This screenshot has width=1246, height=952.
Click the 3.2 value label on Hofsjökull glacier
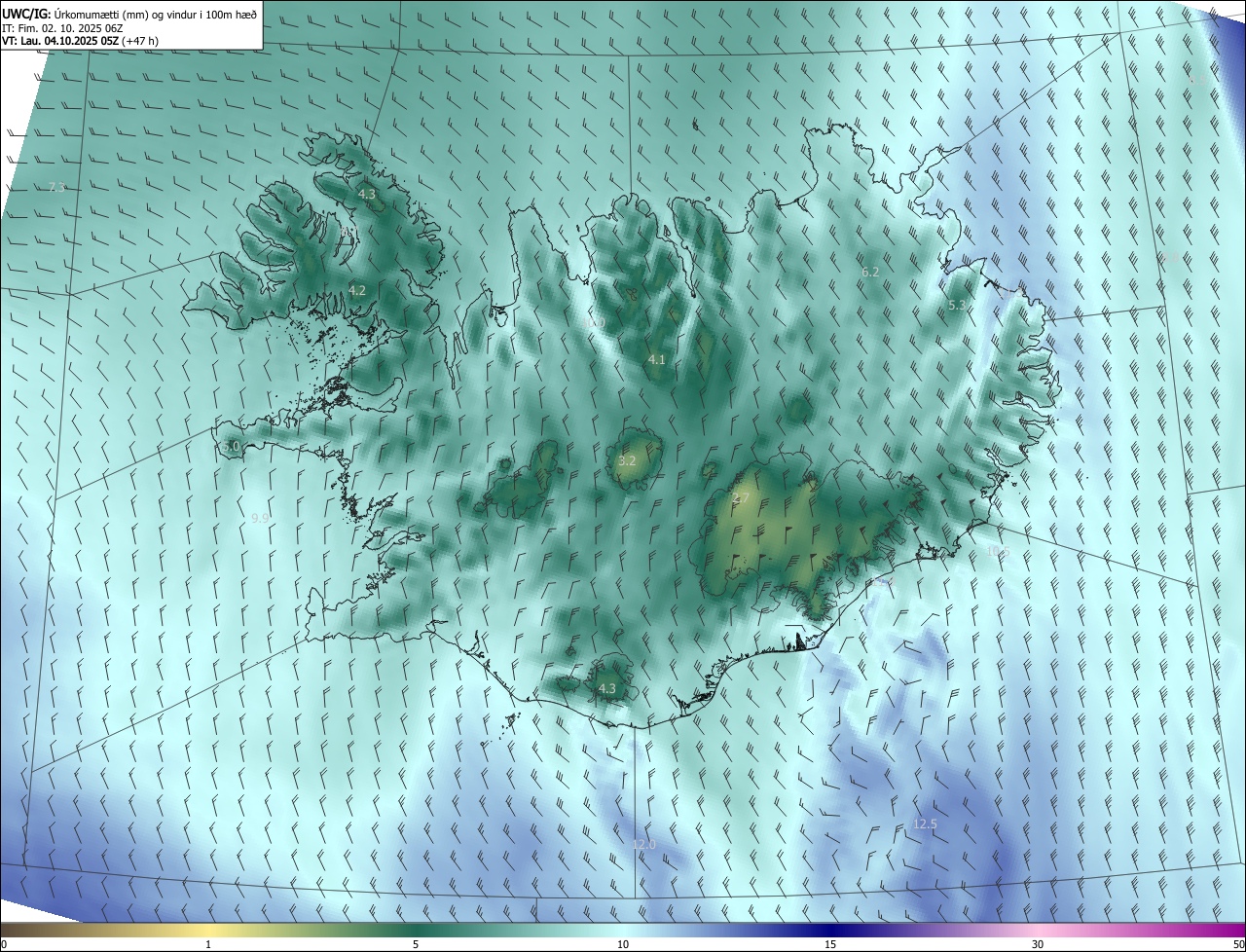(x=627, y=461)
